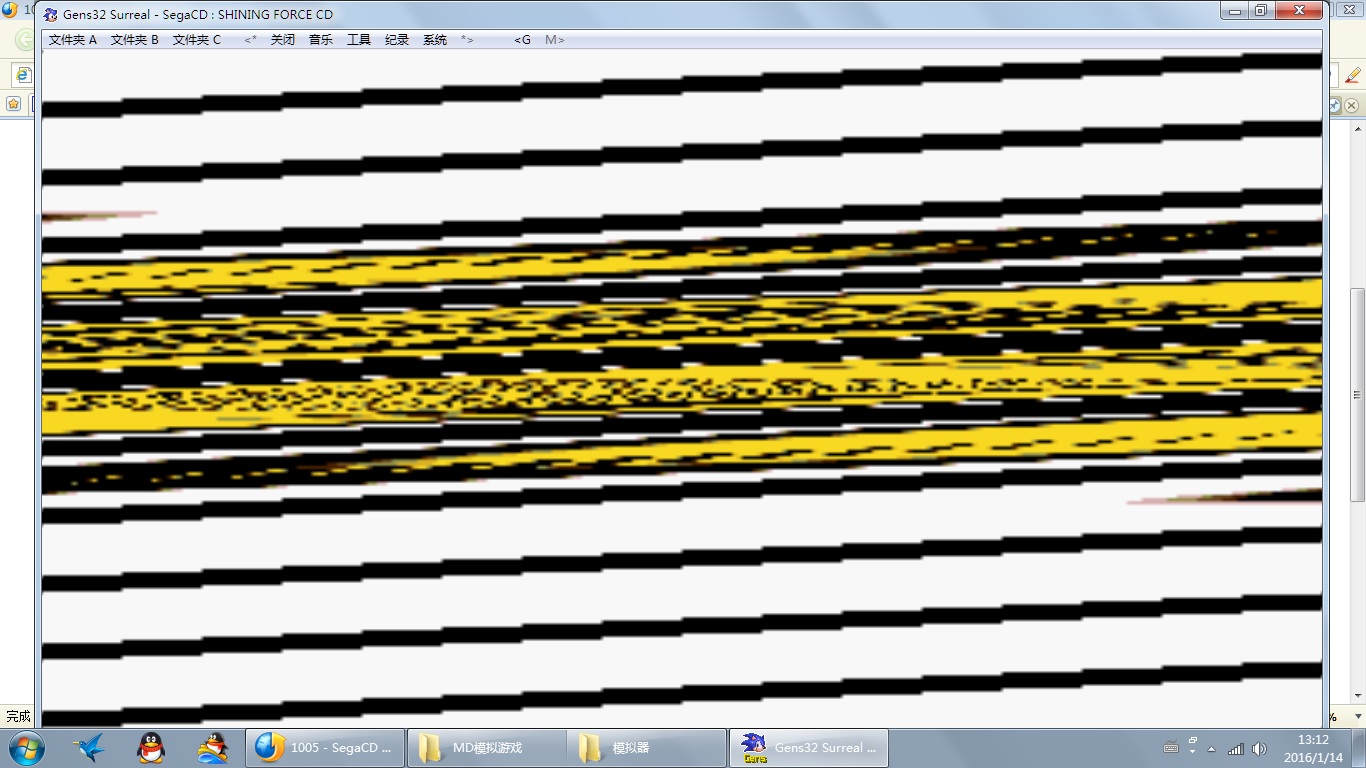Click the round X icon in browser toolbar
The width and height of the screenshot is (1366, 768).
point(1351,105)
